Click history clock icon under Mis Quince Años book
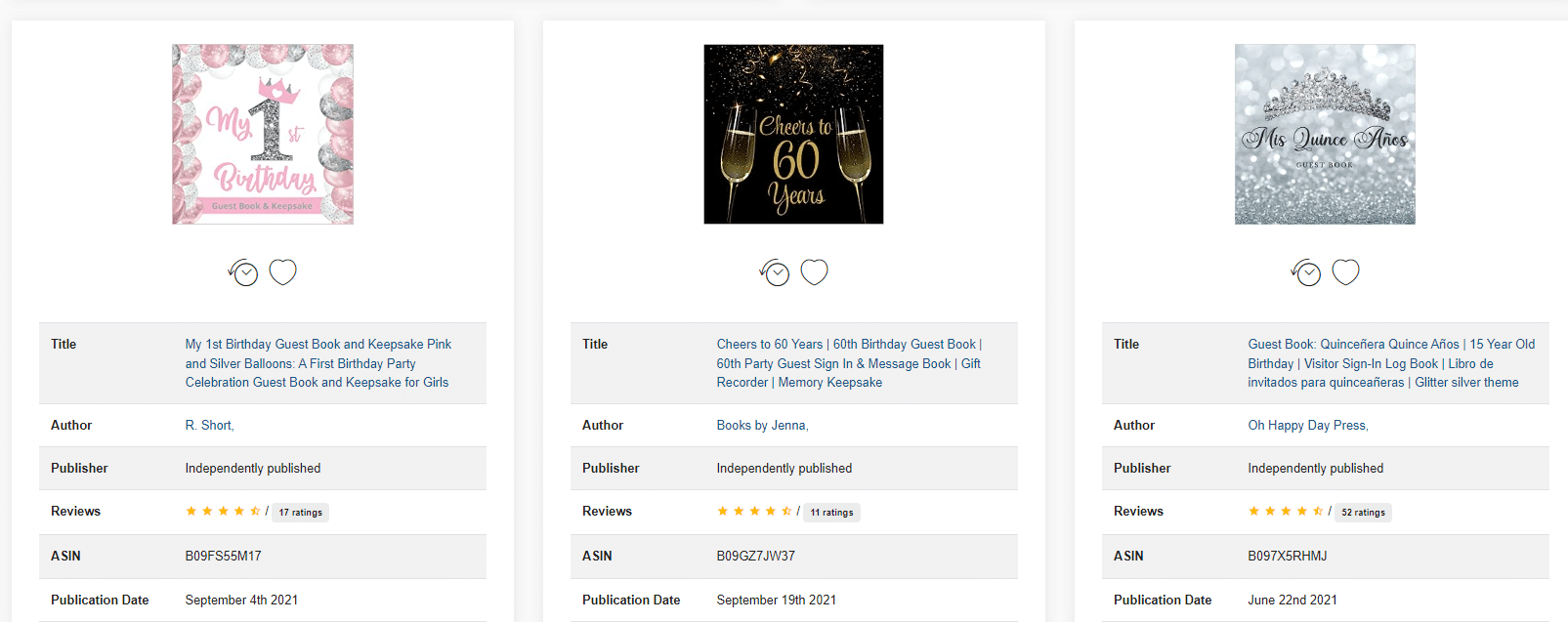The height and width of the screenshot is (622, 1568). point(1306,272)
